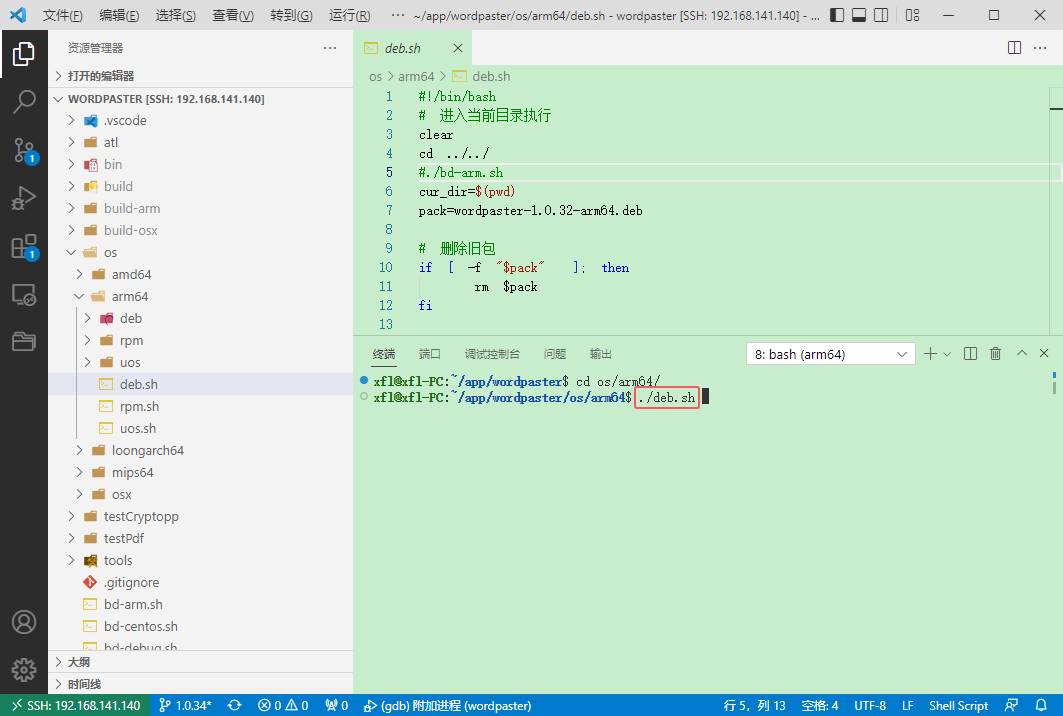Switch to the 输出 panel tab
Viewport: 1063px width, 716px height.
(x=600, y=354)
